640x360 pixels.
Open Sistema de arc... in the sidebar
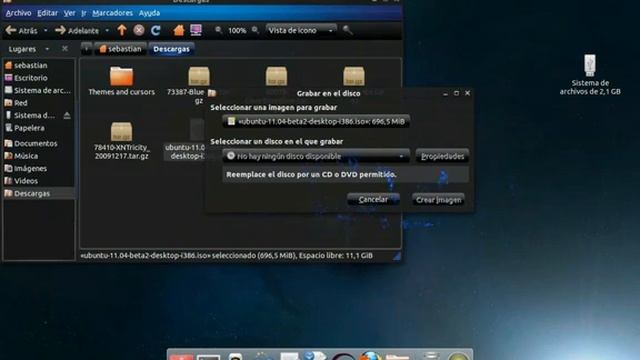[x=39, y=91]
